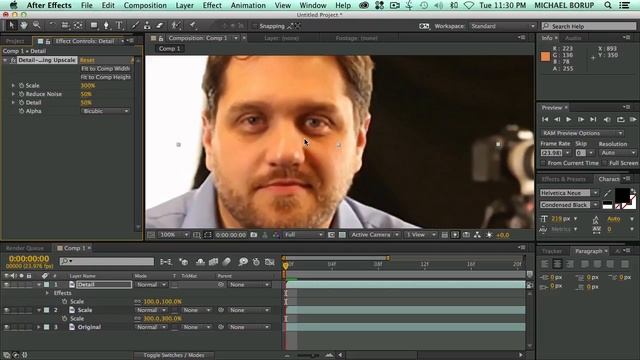This screenshot has width=640, height=360.
Task: Open RAM Preview Options dropdown
Action: 582,133
